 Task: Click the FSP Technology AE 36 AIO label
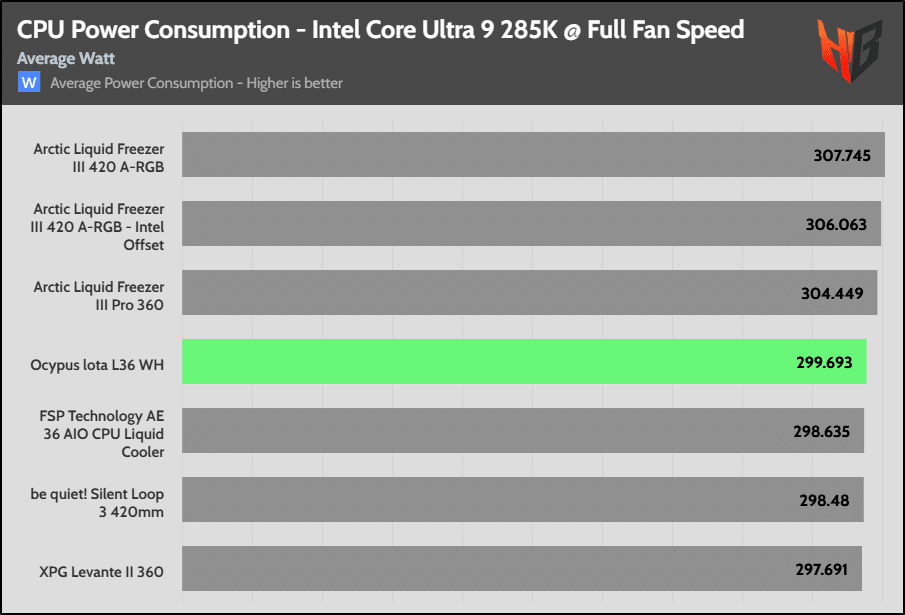pyautogui.click(x=102, y=434)
